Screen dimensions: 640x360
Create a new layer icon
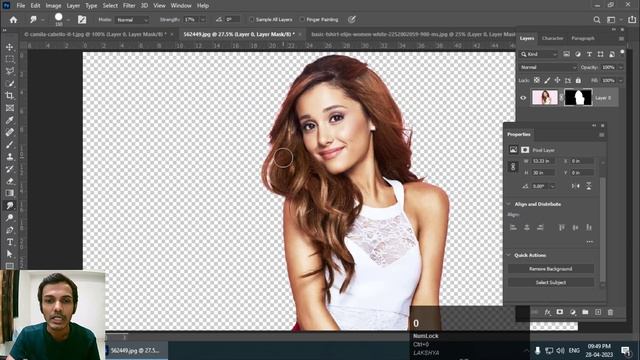pyautogui.click(x=598, y=312)
